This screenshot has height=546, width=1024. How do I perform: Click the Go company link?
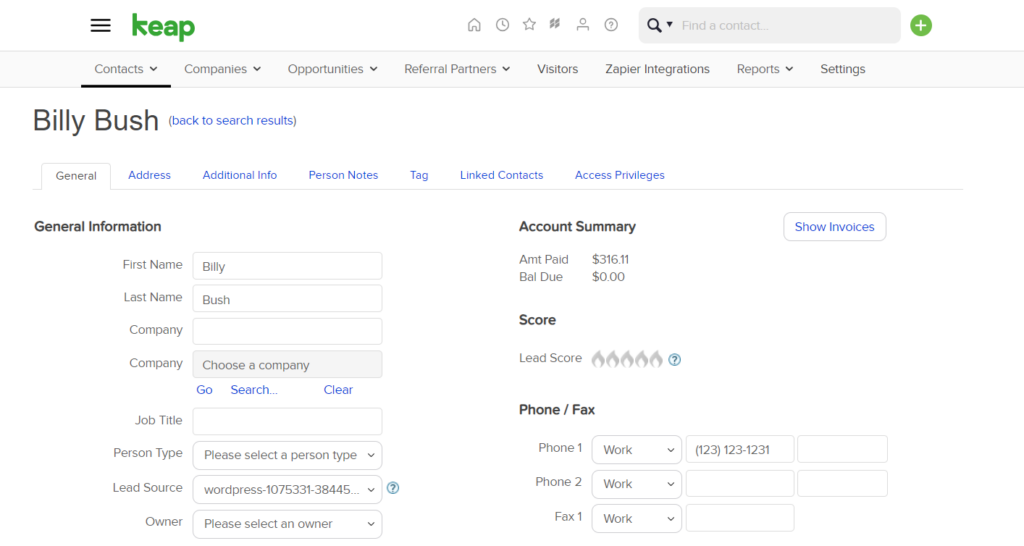204,390
